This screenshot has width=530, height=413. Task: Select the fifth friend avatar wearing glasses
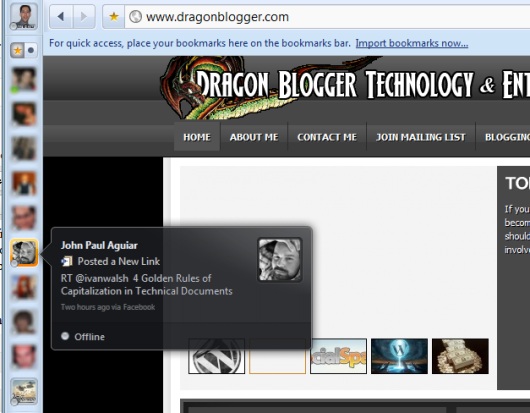(x=24, y=218)
